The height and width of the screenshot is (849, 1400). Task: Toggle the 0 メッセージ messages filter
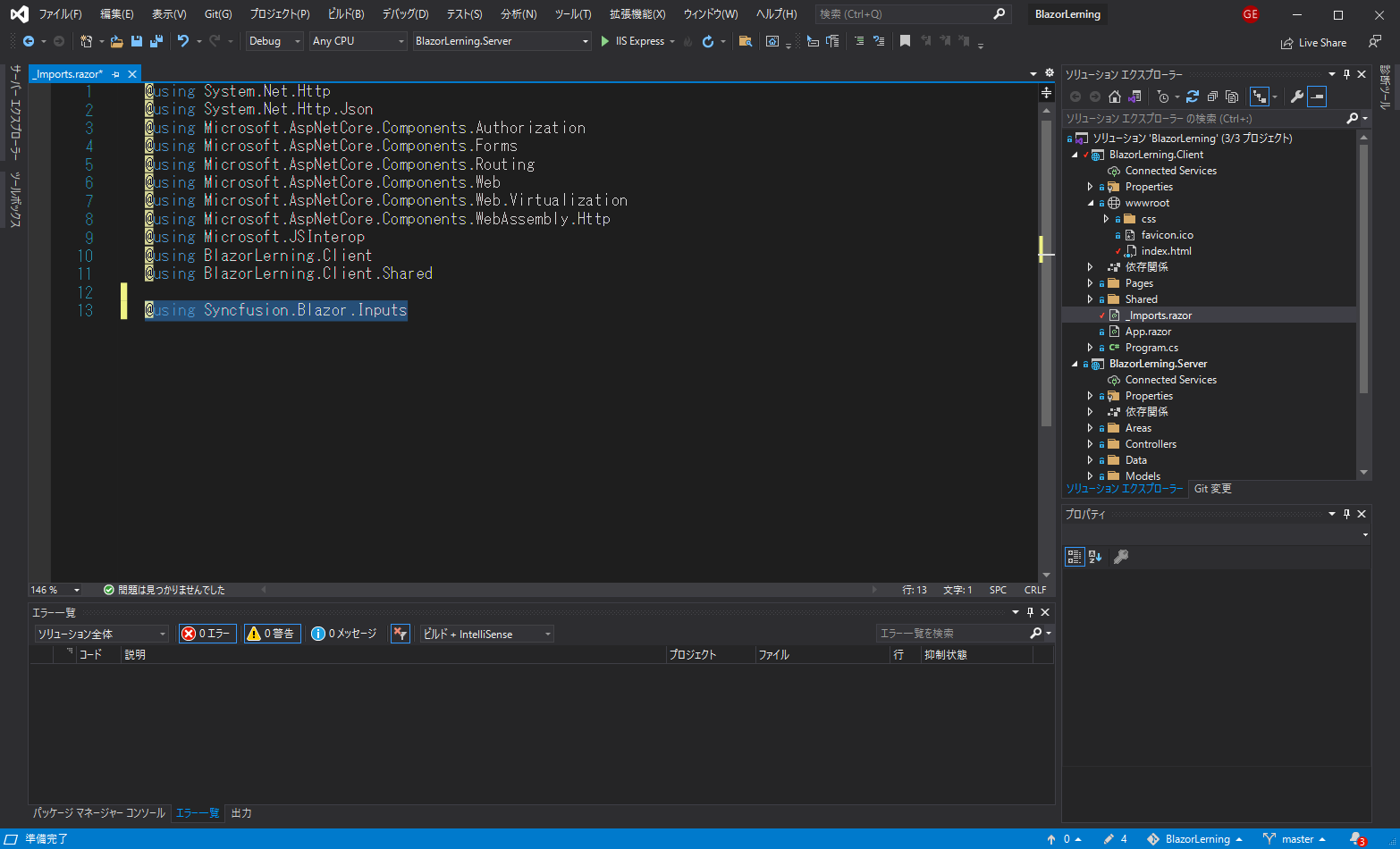tap(344, 634)
